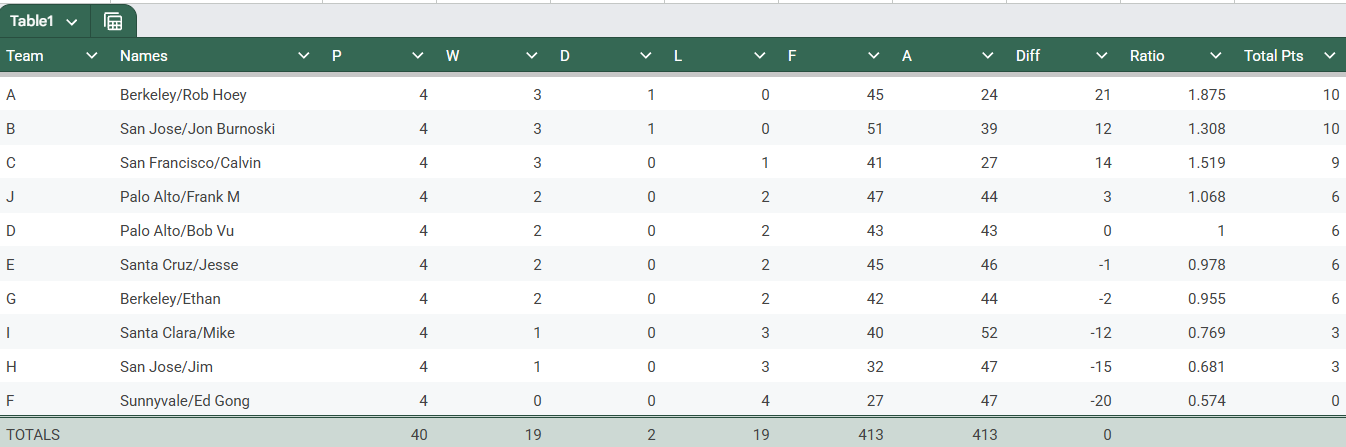
Task: Click the Ratio value 1.875 cell
Action: tap(1179, 95)
